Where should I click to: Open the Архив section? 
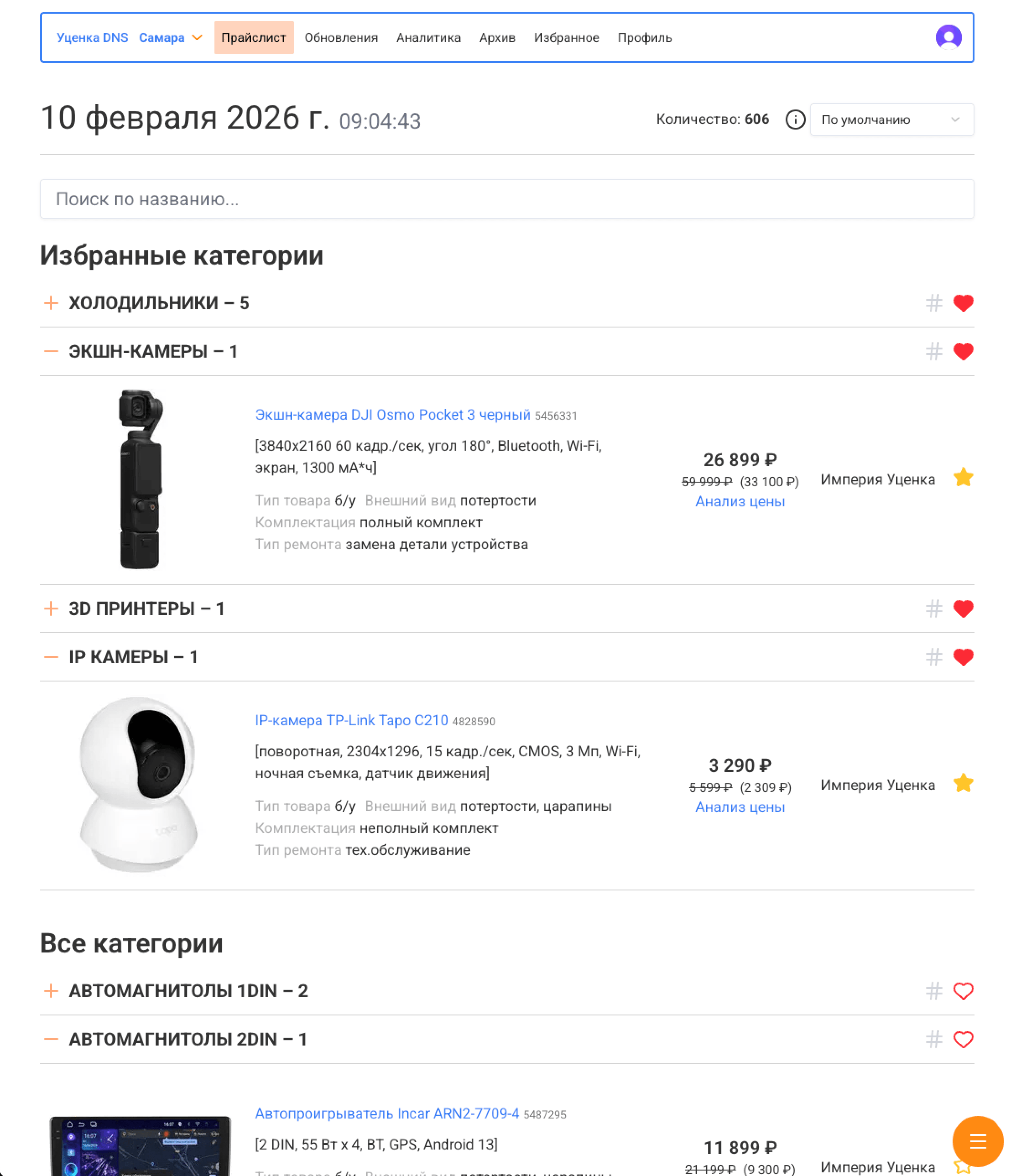497,37
